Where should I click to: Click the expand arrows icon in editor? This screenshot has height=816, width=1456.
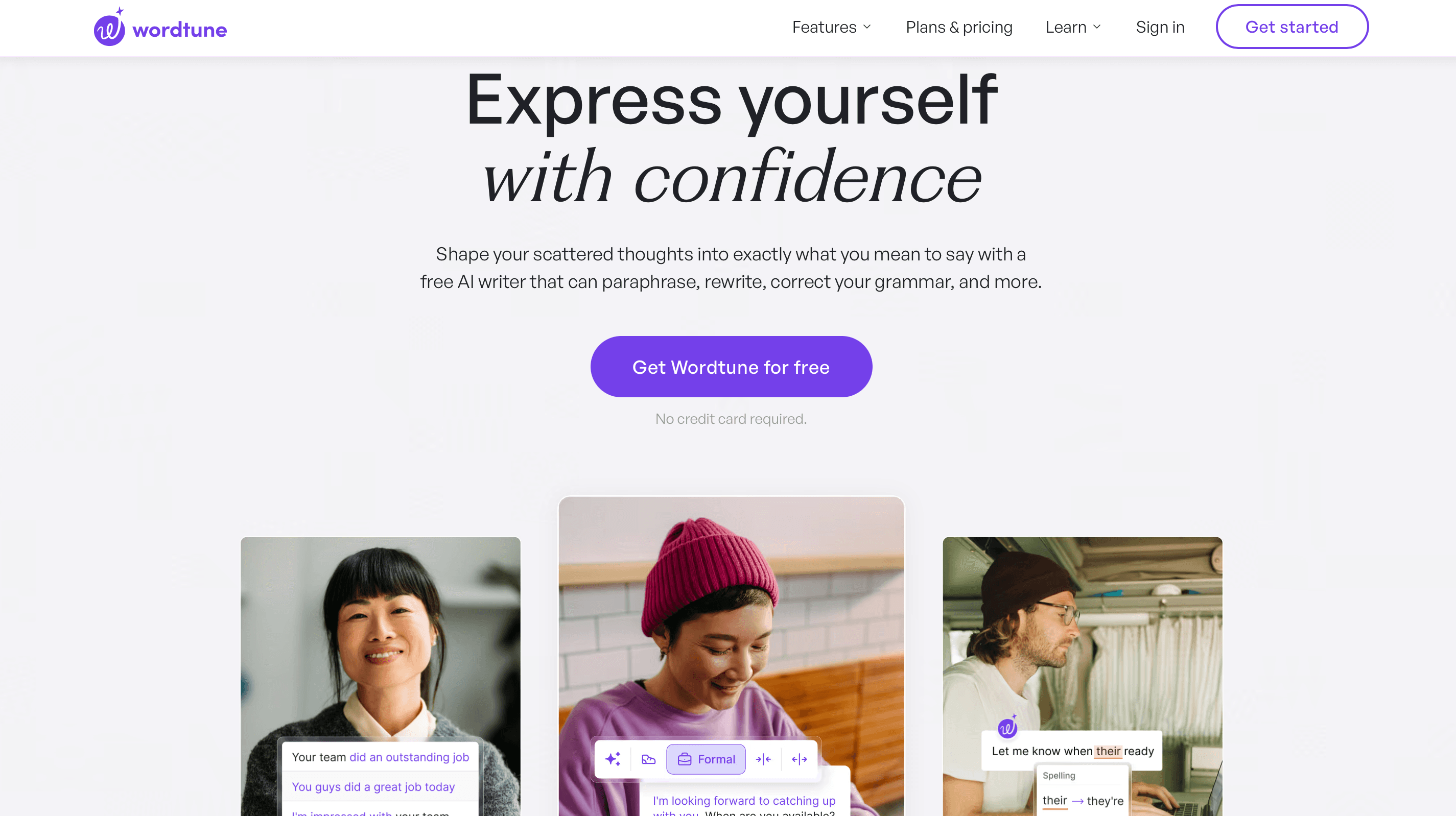pos(800,759)
